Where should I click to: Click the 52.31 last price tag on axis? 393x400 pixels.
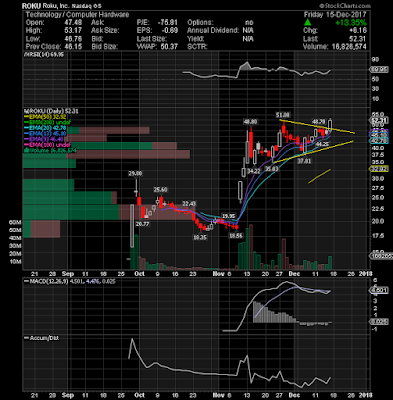click(x=380, y=121)
